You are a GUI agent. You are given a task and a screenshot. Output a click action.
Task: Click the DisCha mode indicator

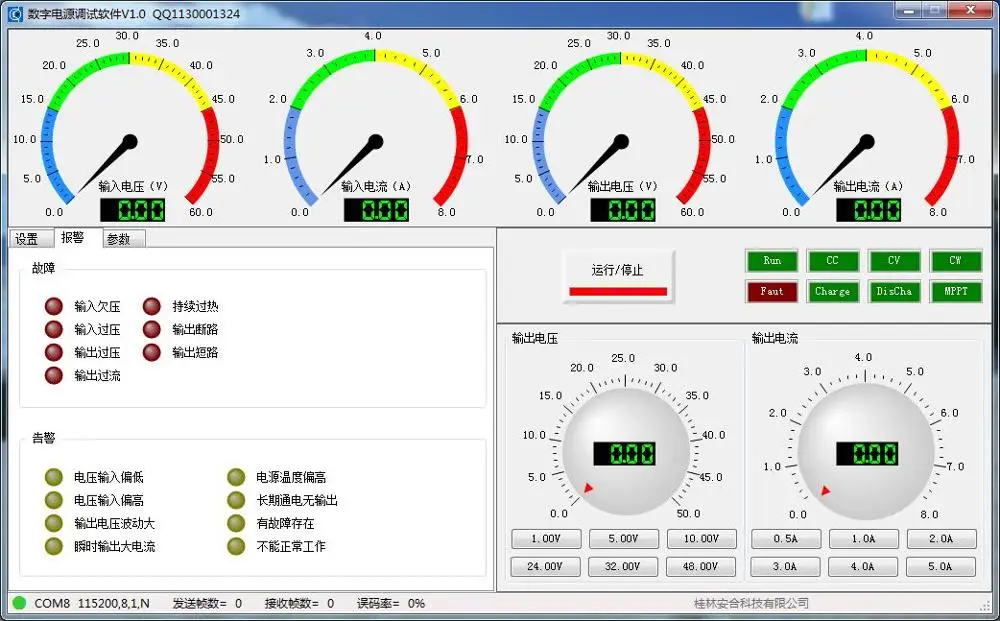pos(893,291)
